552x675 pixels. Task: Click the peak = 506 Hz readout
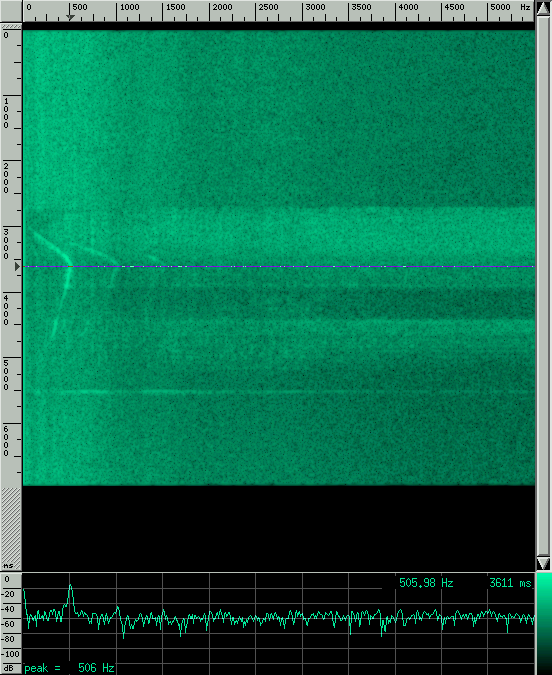[69, 668]
